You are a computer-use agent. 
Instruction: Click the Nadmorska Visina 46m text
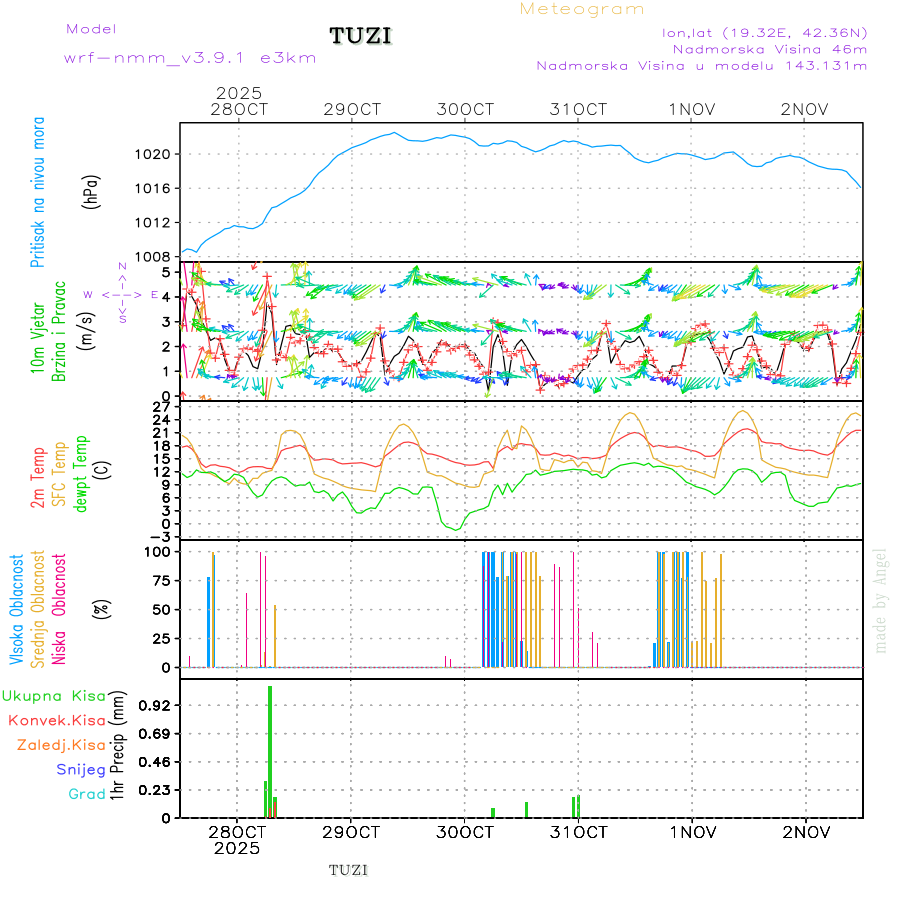(x=769, y=48)
